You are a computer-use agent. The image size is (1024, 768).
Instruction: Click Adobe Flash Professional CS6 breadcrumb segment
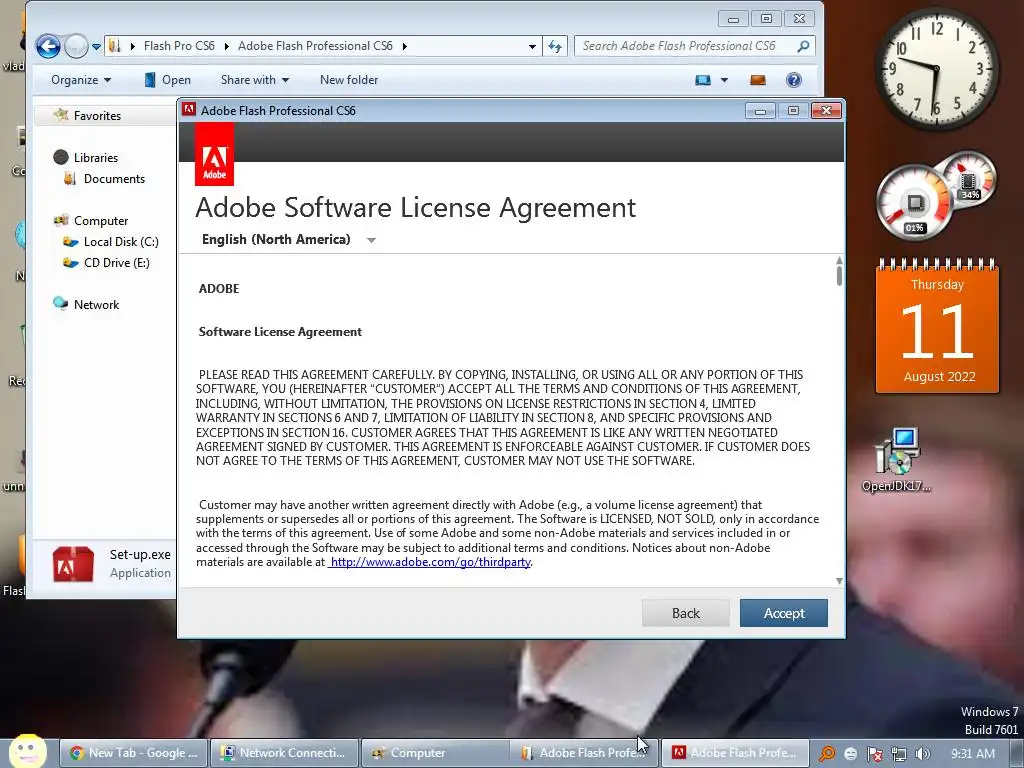pyautogui.click(x=315, y=46)
